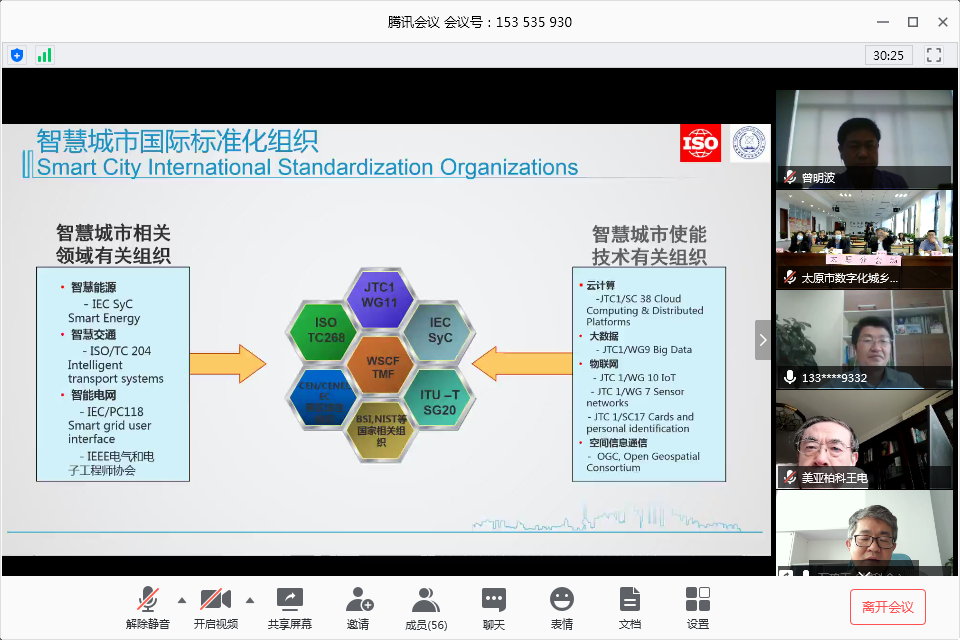This screenshot has height=640, width=960.
Task: Click the blue shield security icon
Action: click(x=17, y=55)
